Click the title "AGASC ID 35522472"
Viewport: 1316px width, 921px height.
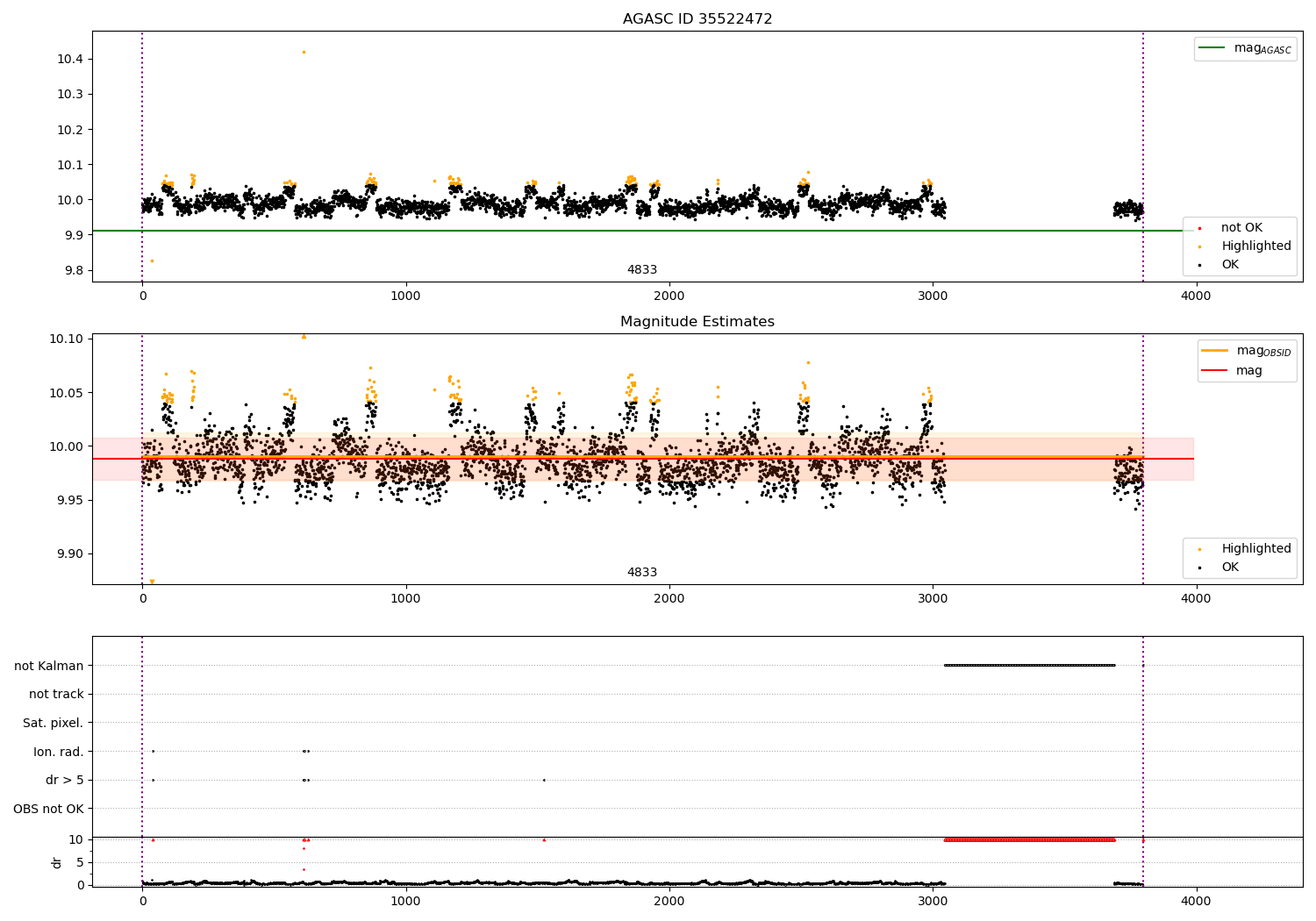pos(697,19)
